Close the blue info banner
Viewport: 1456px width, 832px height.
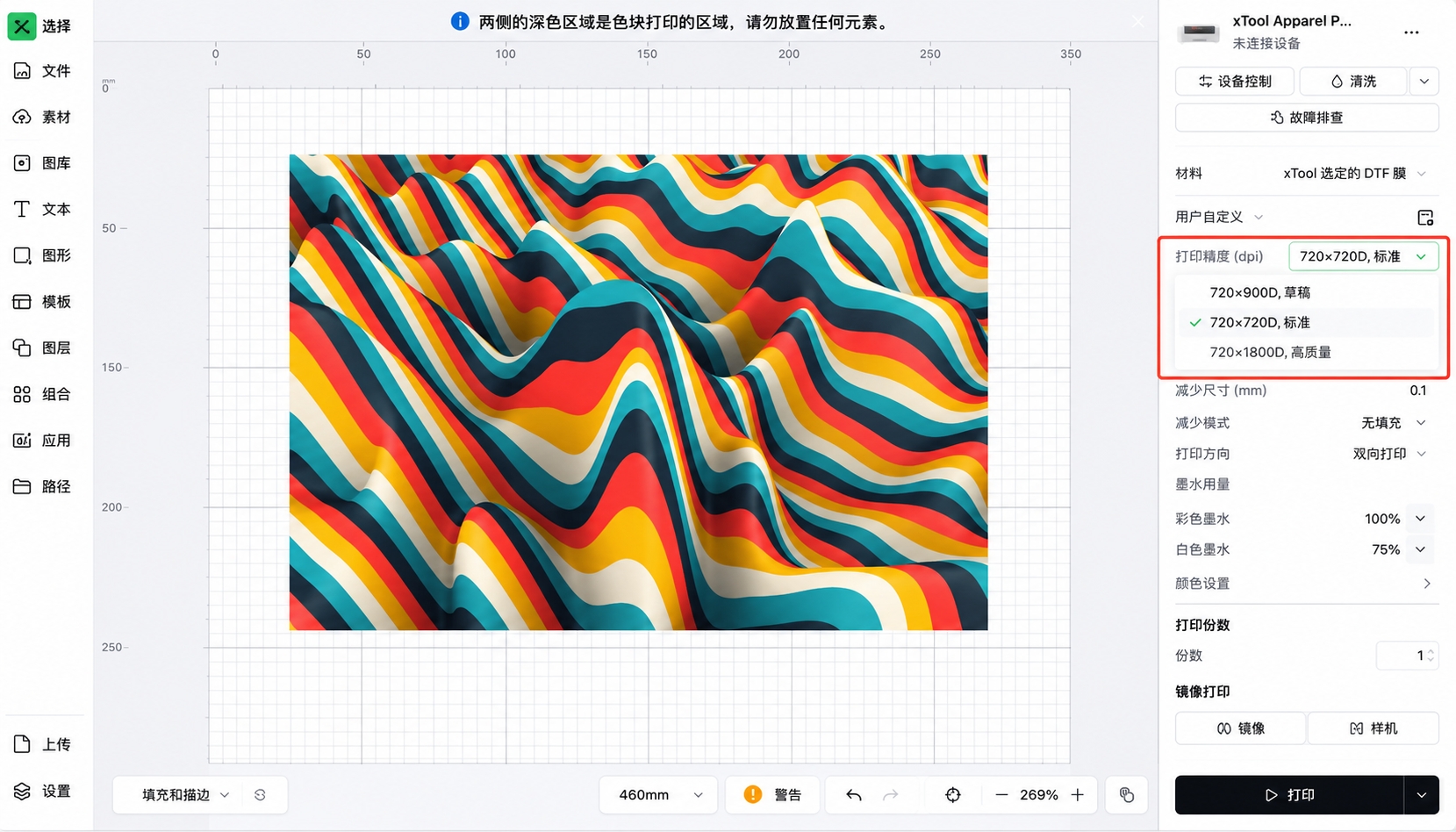click(1137, 21)
